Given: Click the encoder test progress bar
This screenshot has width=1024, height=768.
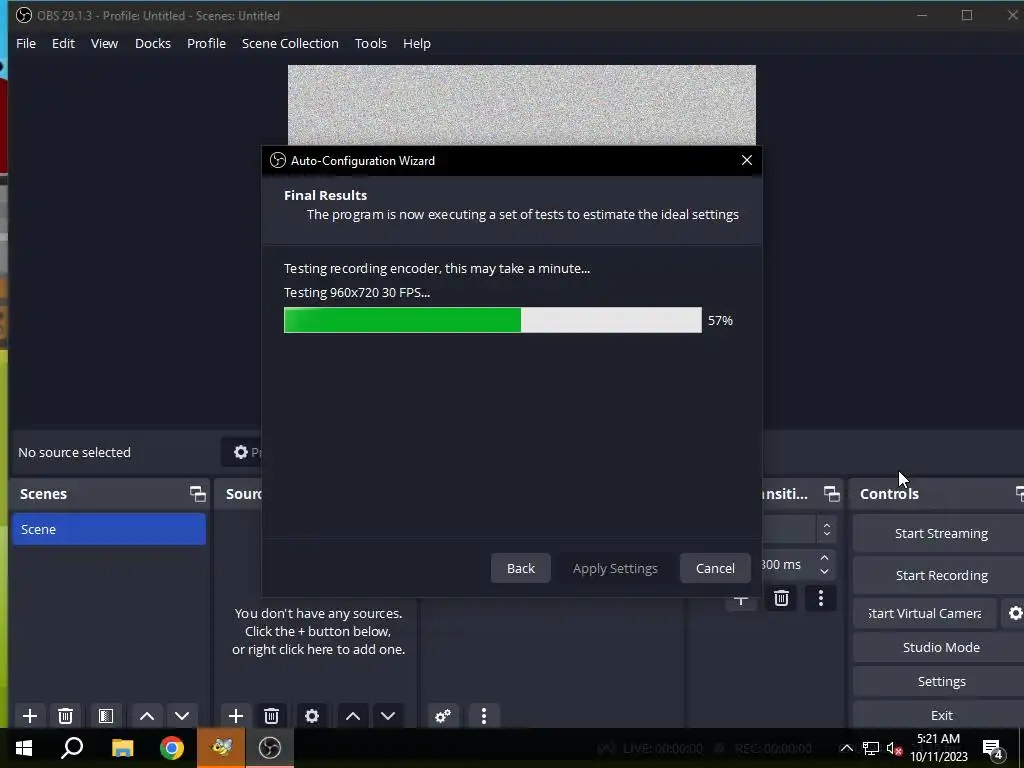Looking at the screenshot, I should pyautogui.click(x=493, y=320).
